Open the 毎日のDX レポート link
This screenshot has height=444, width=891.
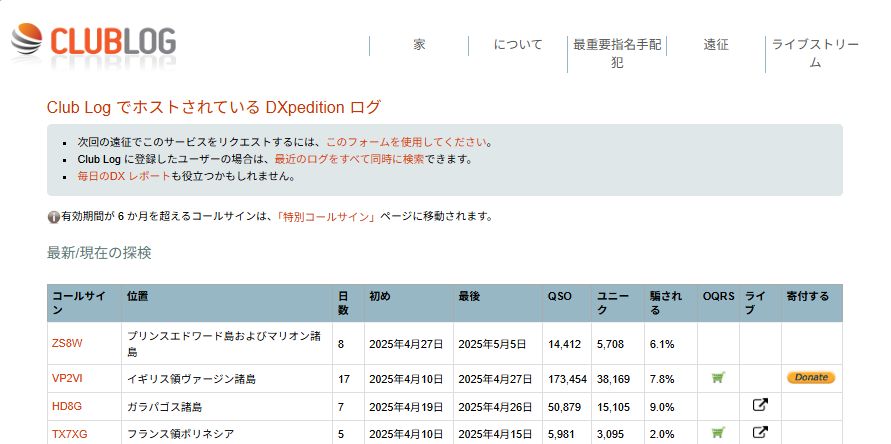(124, 176)
